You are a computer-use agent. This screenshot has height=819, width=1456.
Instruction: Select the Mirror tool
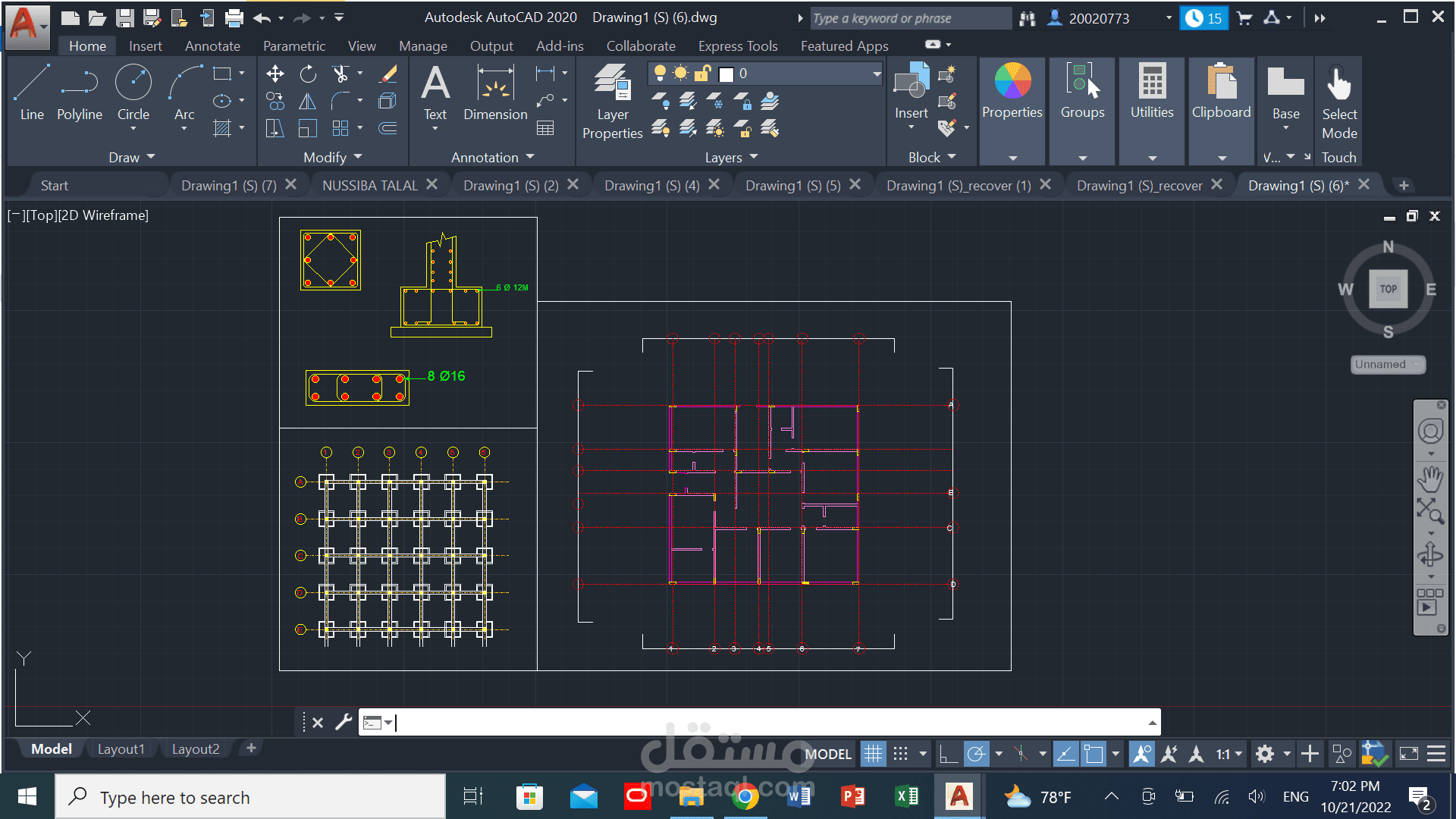coord(308,102)
